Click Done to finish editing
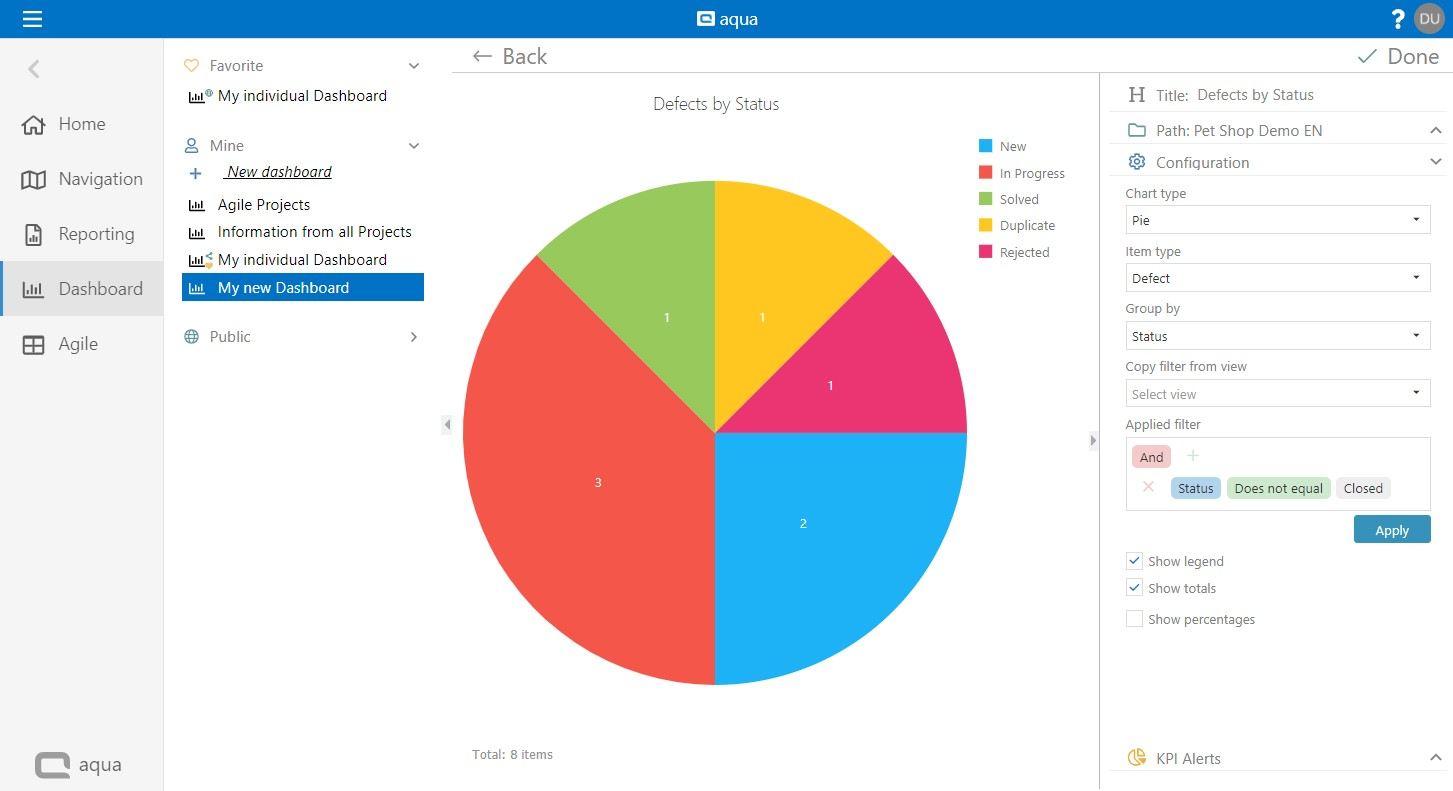The height and width of the screenshot is (791, 1453). pos(1397,57)
